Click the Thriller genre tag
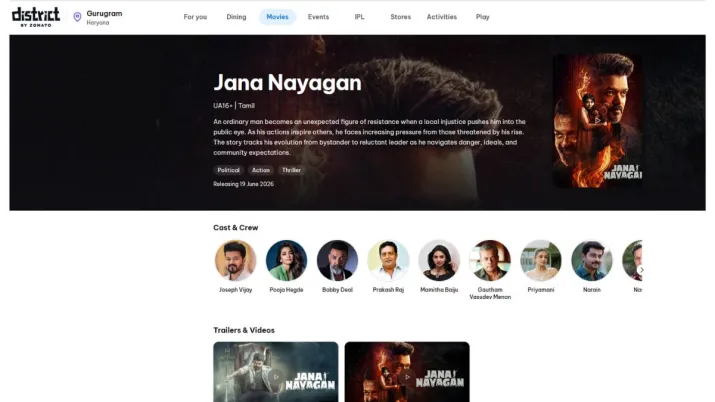The height and width of the screenshot is (402, 715). 291,170
